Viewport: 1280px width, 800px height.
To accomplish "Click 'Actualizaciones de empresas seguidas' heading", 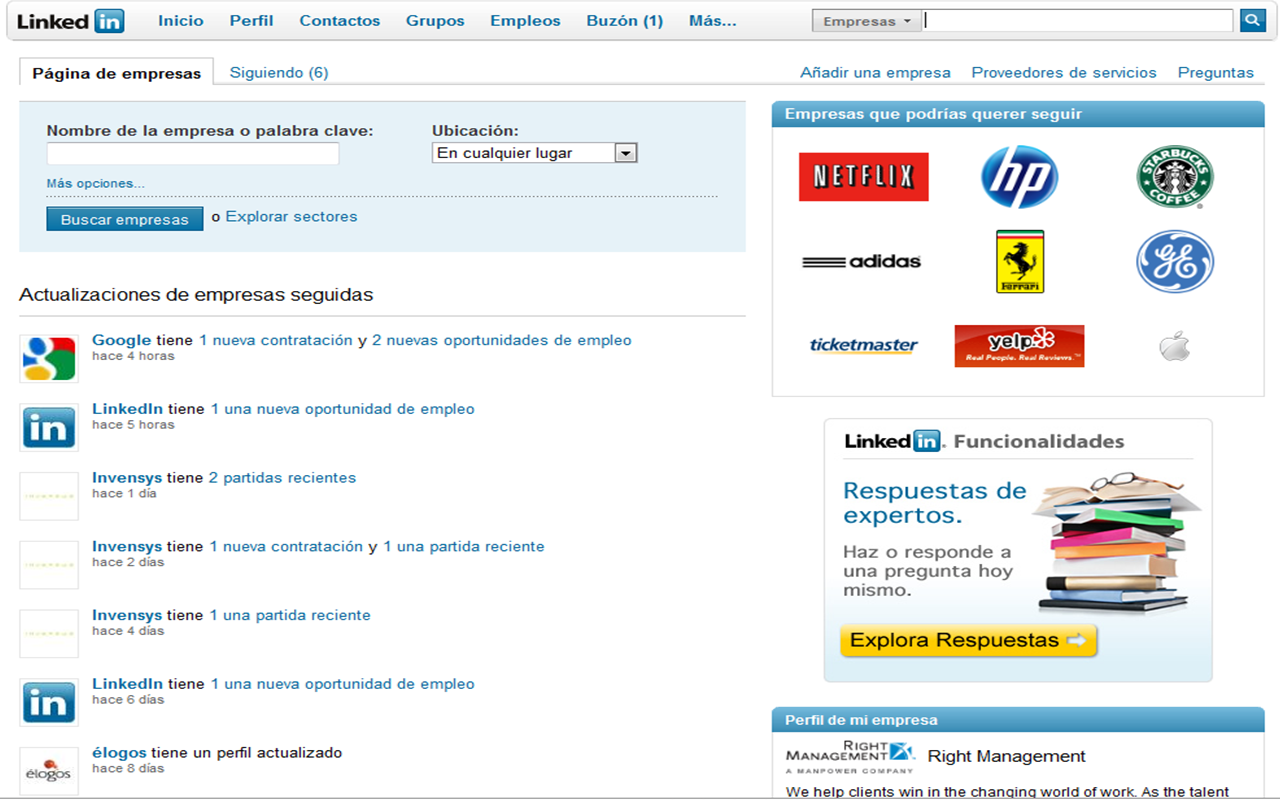I will 196,295.
